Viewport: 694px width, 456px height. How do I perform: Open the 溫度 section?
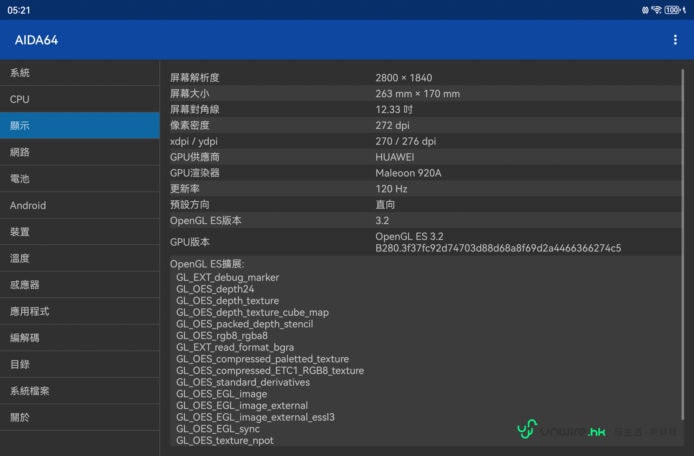point(80,259)
